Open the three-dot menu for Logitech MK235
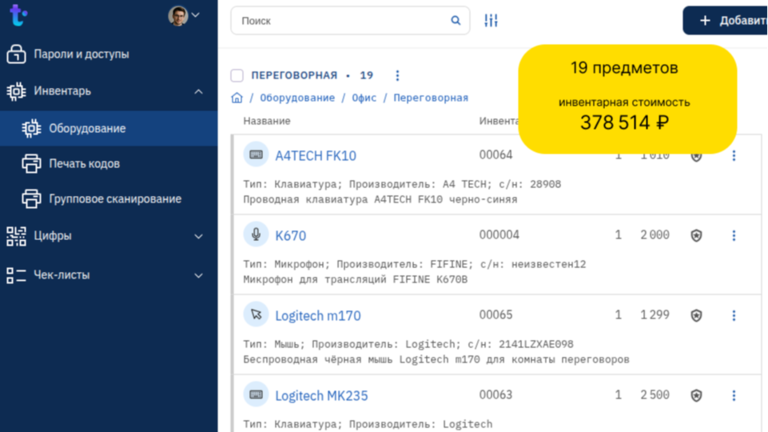The image size is (768, 432). coord(734,395)
